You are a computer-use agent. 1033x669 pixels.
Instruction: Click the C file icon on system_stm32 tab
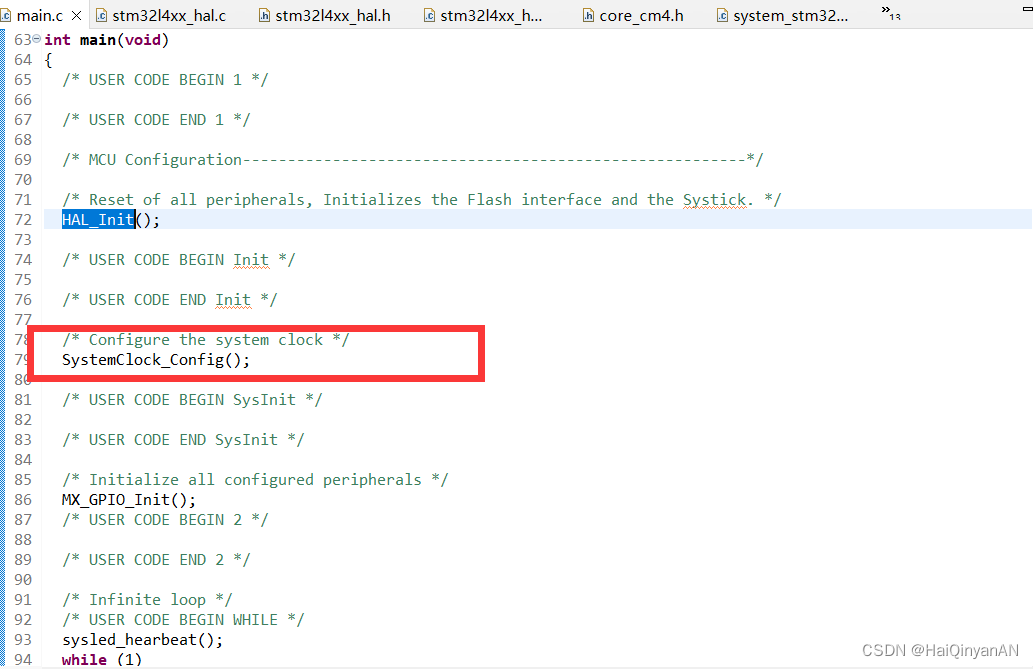(721, 15)
